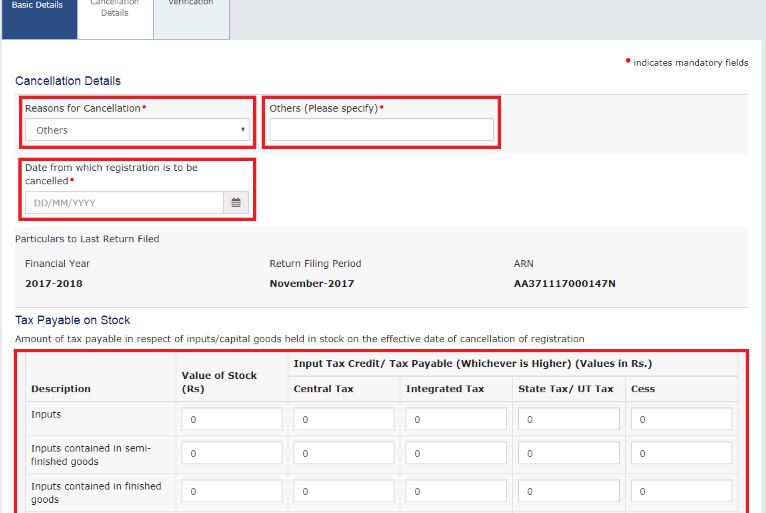Click Value of Stock for semi-finished goods

click(x=231, y=454)
